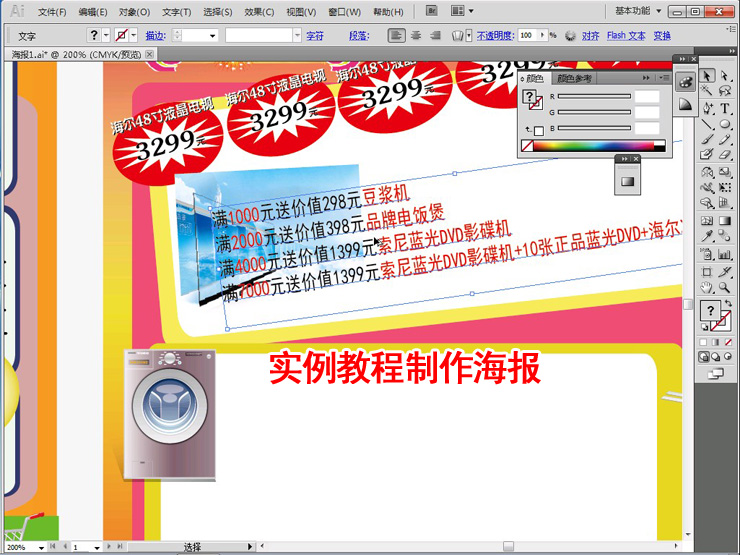Toggle center paragraph alignment

pyautogui.click(x=416, y=35)
